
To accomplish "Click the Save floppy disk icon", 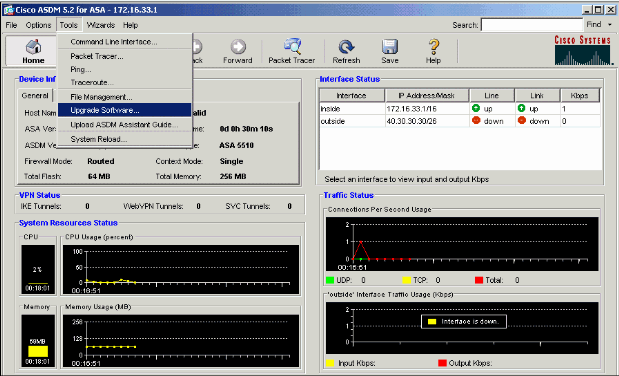I will point(390,47).
